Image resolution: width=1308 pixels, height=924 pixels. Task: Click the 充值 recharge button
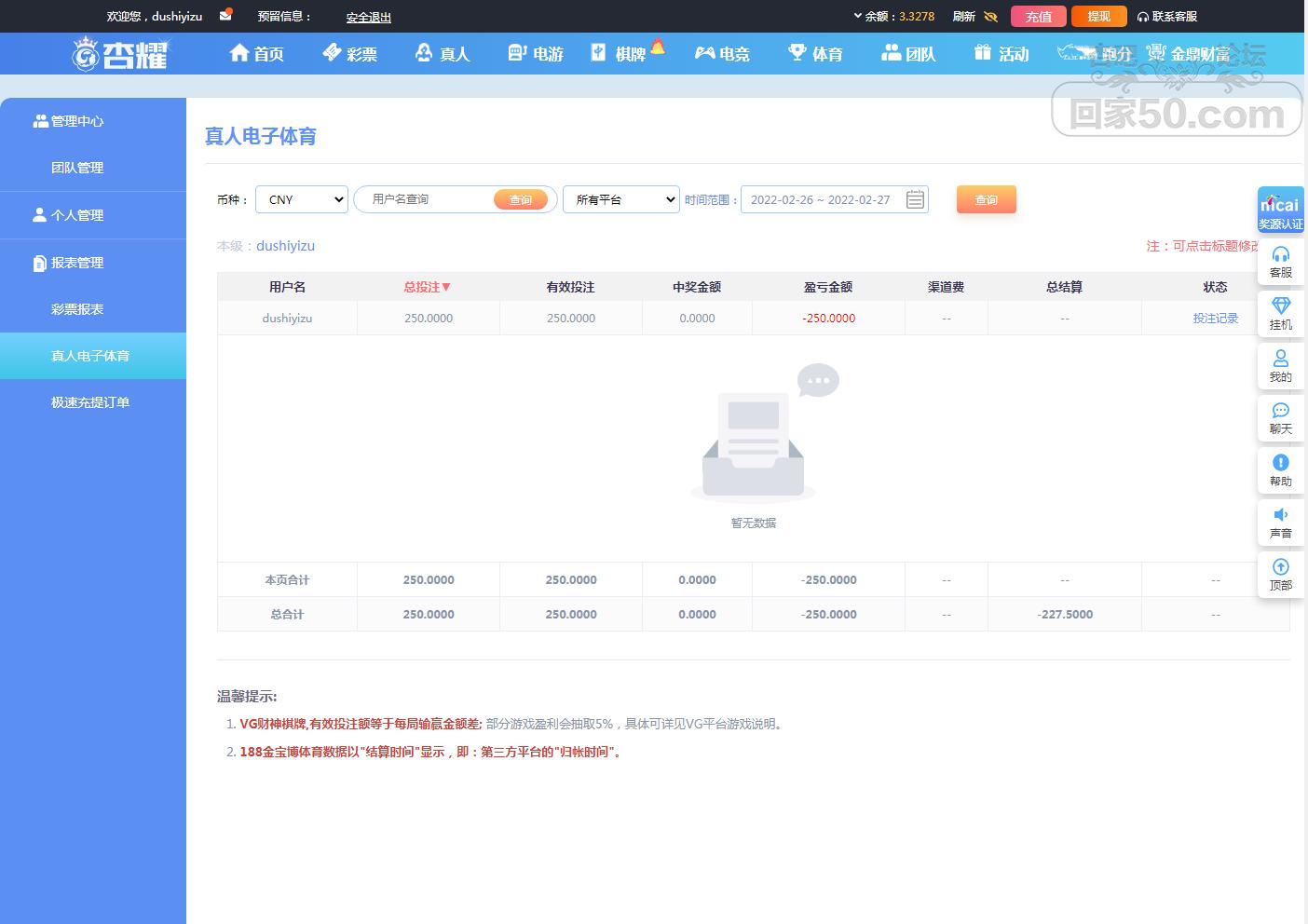[x=1038, y=17]
